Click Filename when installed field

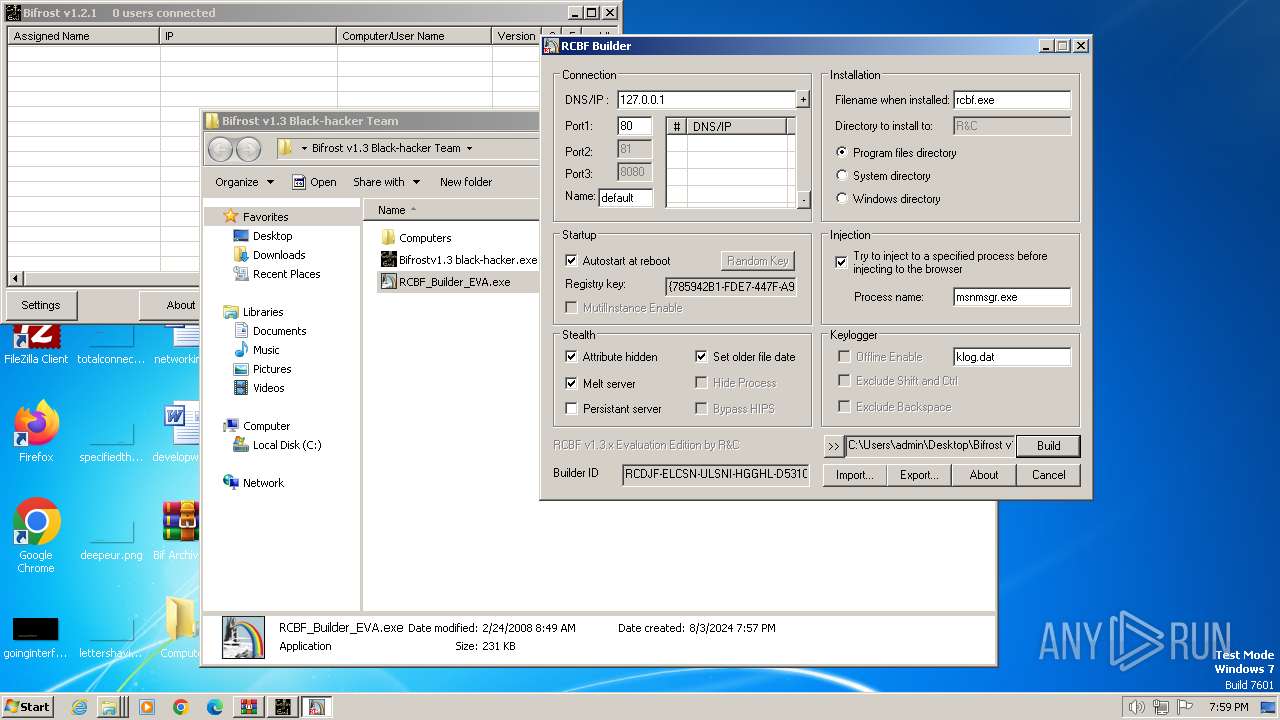pyautogui.click(x=1012, y=100)
